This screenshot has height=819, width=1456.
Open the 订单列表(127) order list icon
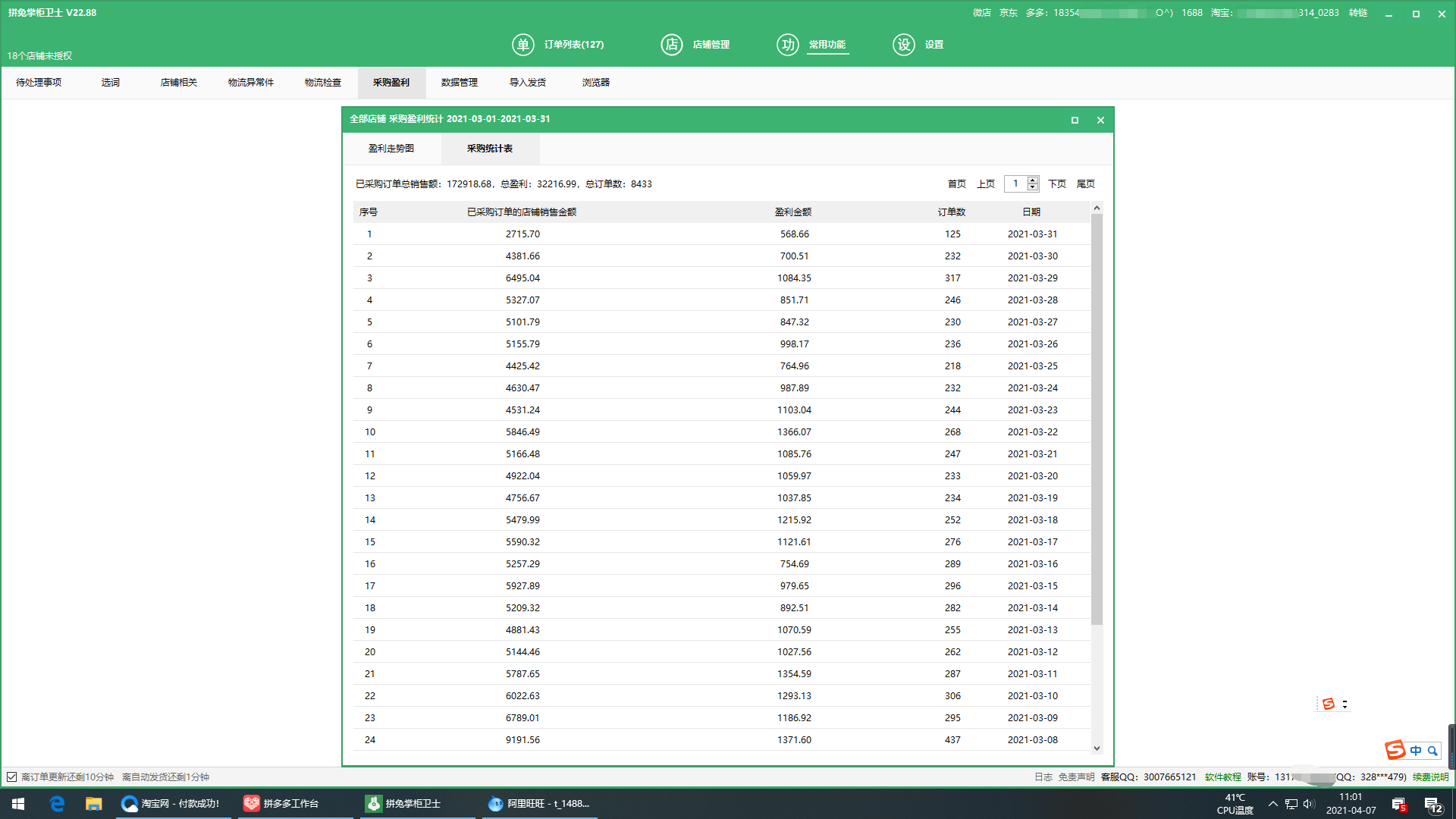pyautogui.click(x=522, y=45)
